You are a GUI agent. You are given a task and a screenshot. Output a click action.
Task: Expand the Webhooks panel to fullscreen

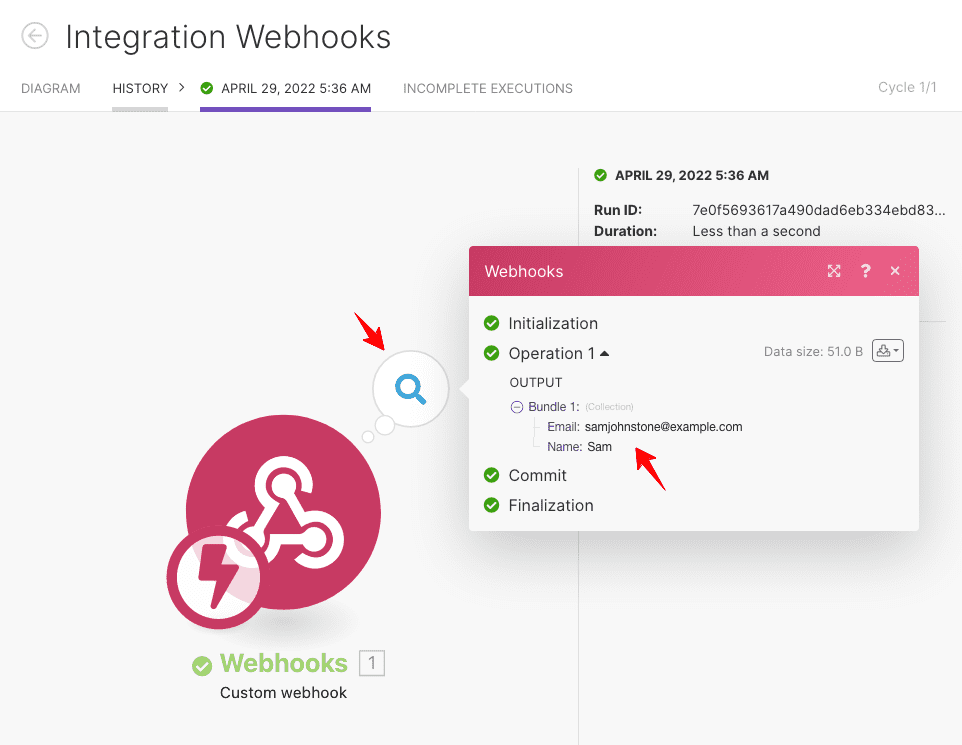click(x=834, y=271)
